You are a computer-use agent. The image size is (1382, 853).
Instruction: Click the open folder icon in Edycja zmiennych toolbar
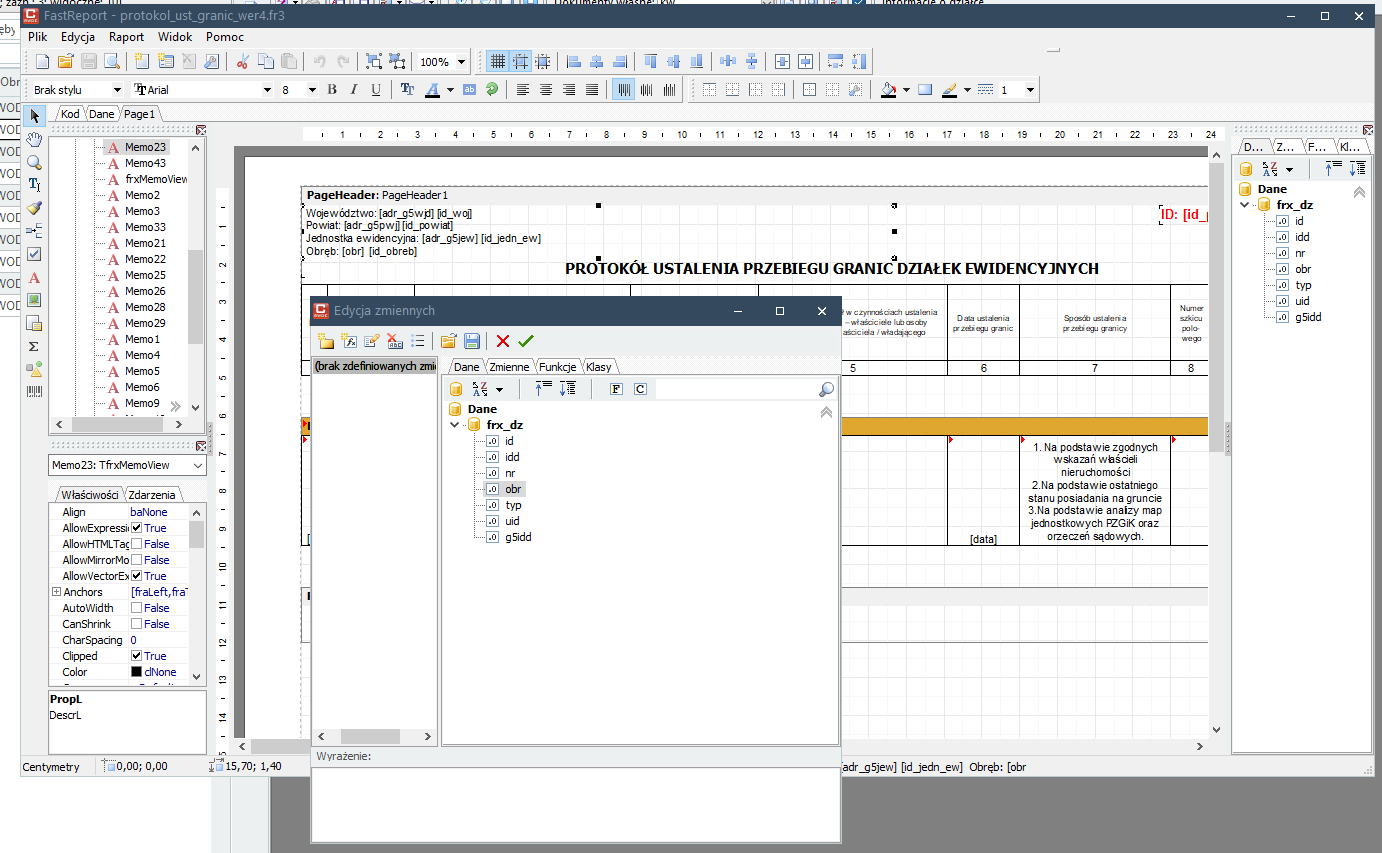click(x=449, y=341)
